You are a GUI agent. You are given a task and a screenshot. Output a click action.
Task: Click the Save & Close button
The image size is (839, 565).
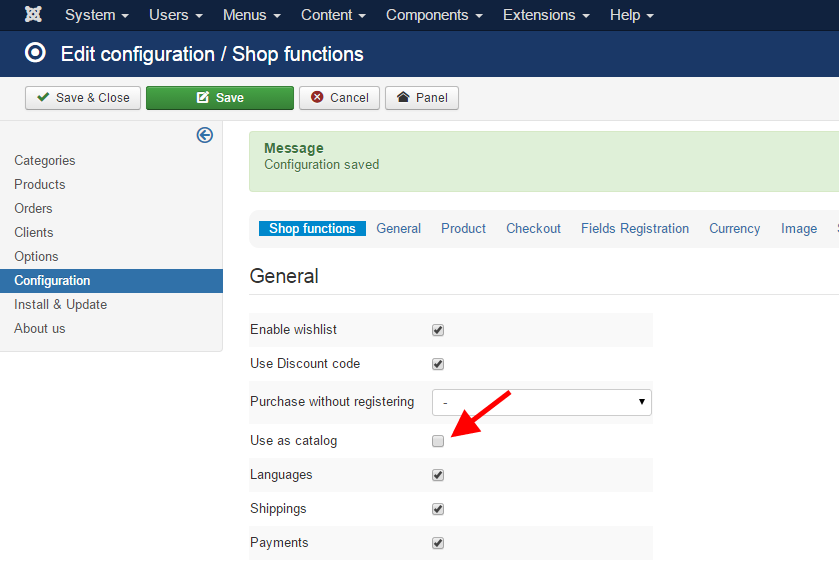pos(83,98)
